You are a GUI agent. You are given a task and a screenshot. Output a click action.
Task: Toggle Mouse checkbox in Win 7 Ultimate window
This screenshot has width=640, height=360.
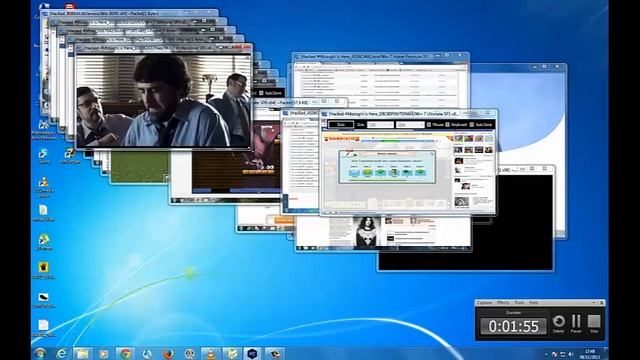point(429,124)
